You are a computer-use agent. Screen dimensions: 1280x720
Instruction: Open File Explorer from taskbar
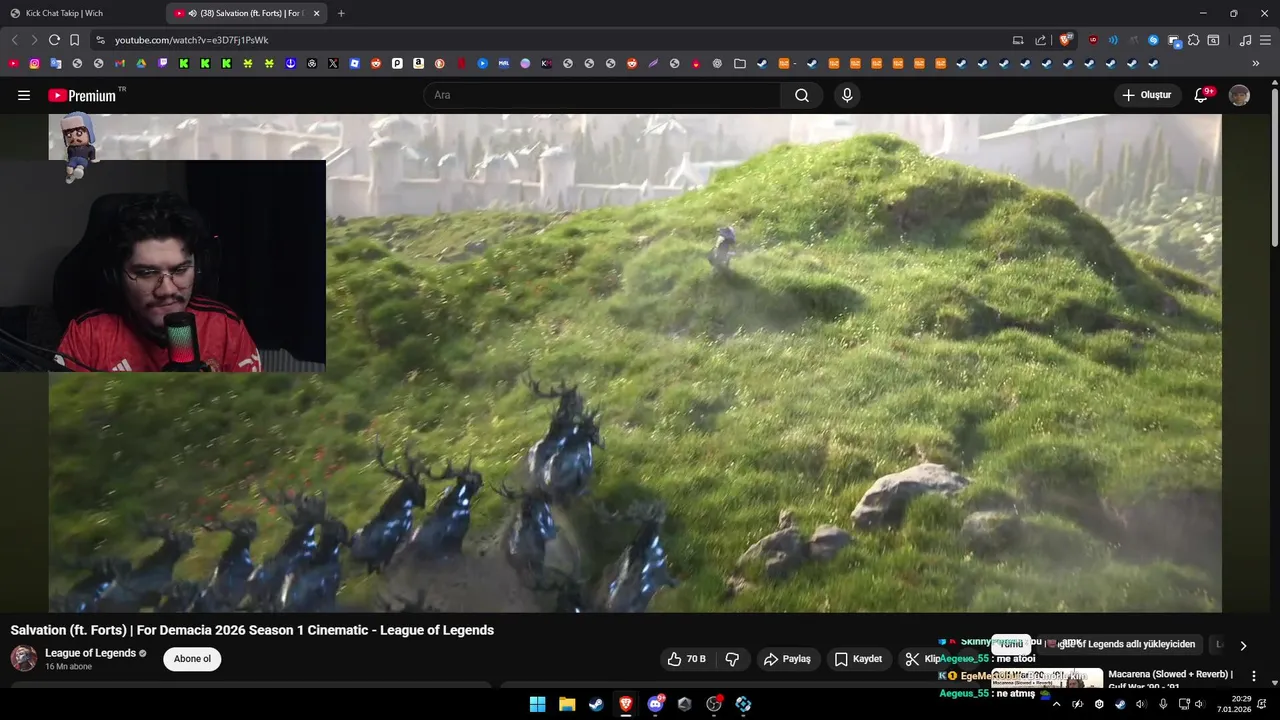(x=567, y=704)
